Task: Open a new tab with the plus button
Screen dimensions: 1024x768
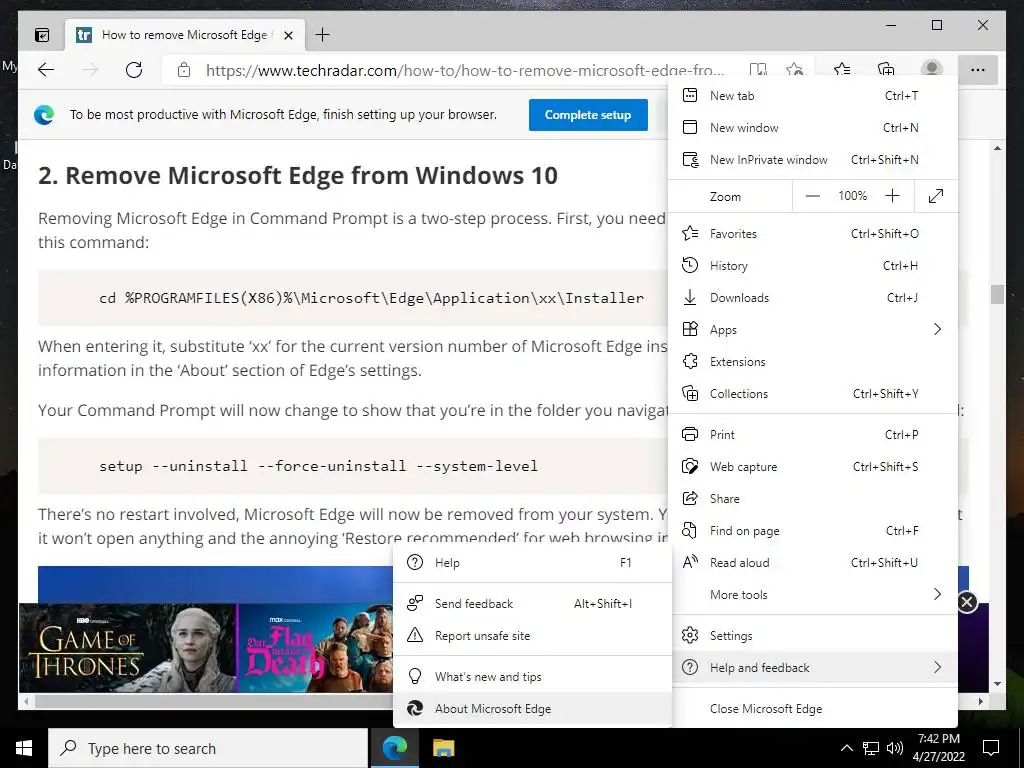Action: coord(323,35)
